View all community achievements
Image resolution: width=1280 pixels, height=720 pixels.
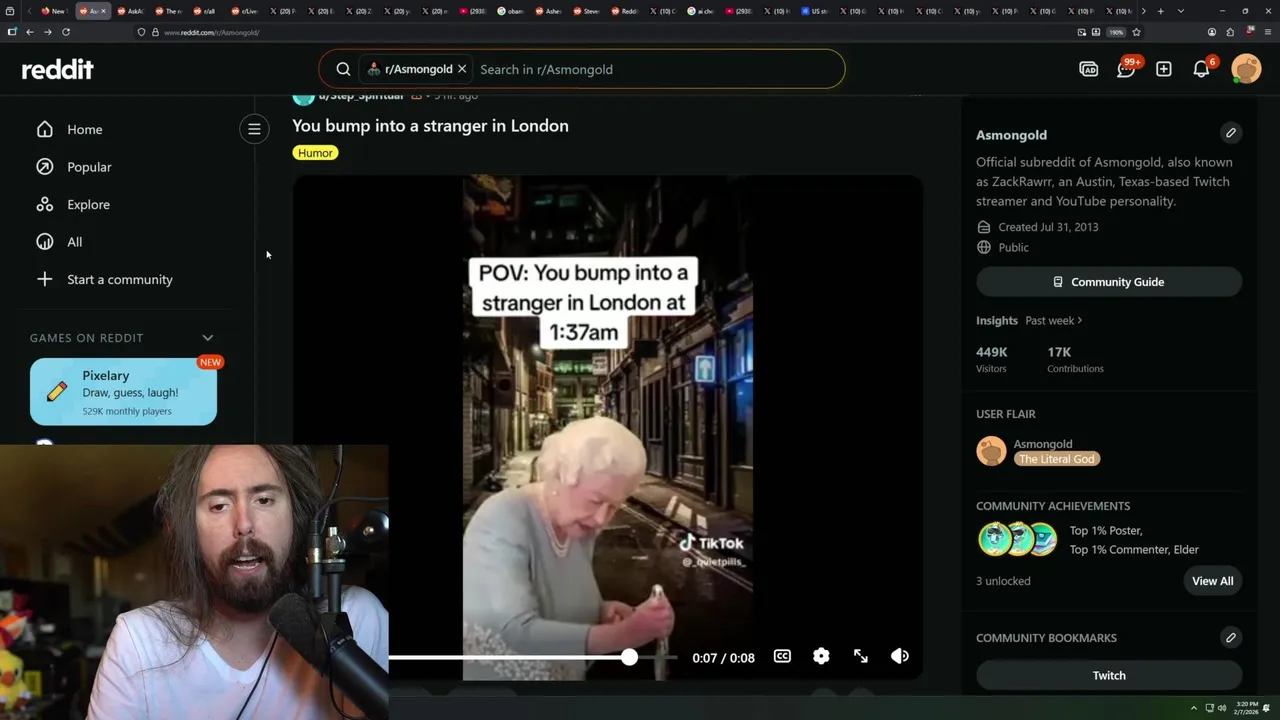pyautogui.click(x=1212, y=581)
